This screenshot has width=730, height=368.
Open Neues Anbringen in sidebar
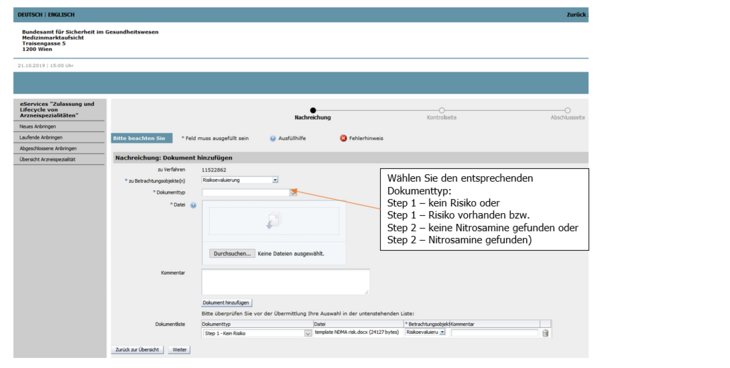click(x=38, y=127)
